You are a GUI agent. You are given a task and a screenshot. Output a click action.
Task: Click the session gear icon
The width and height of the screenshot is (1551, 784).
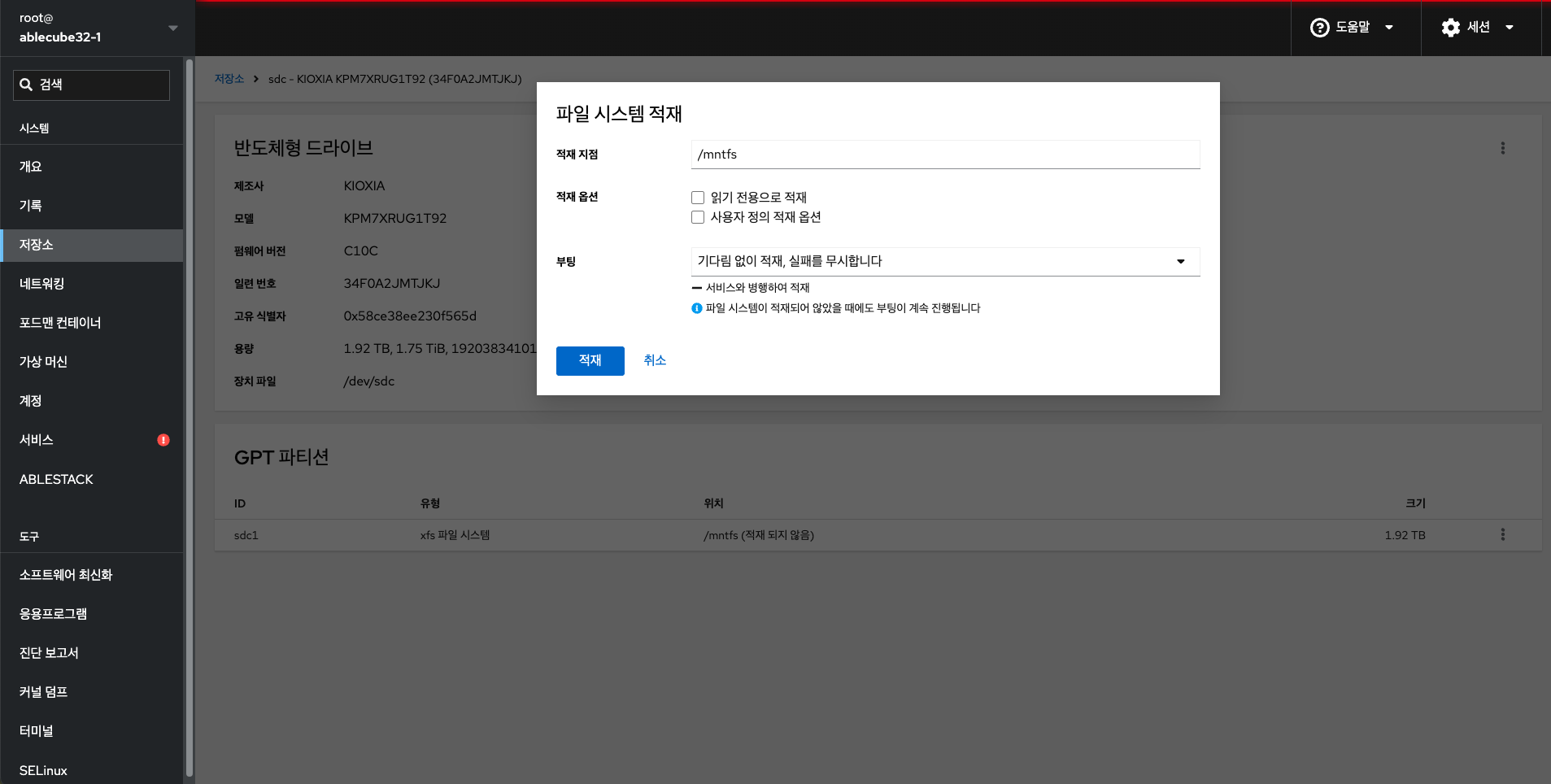click(x=1450, y=28)
